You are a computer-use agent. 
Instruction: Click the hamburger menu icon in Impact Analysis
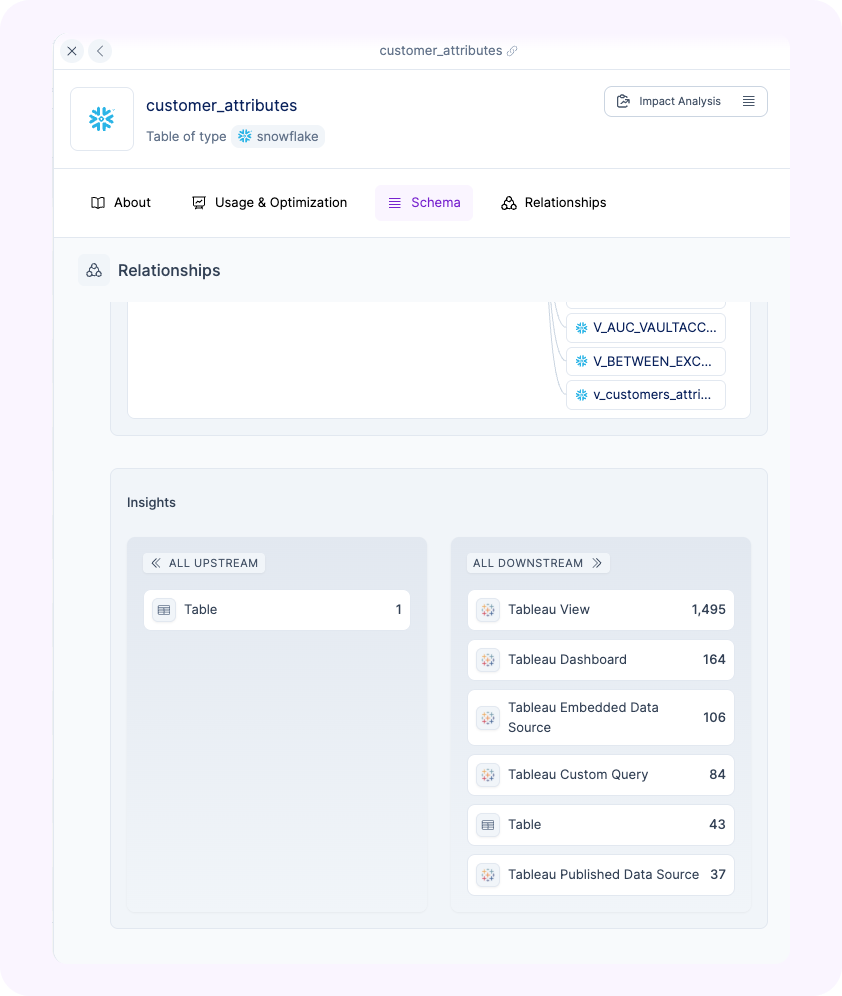(748, 101)
